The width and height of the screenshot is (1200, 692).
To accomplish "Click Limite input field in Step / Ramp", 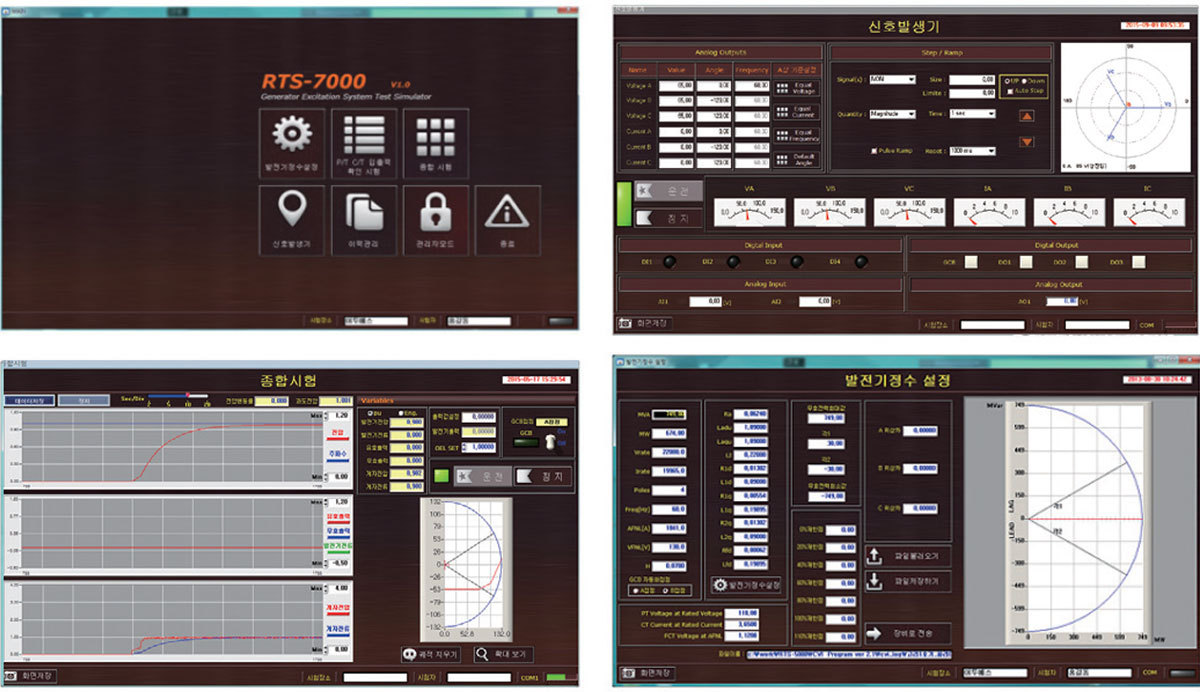I will [972, 92].
